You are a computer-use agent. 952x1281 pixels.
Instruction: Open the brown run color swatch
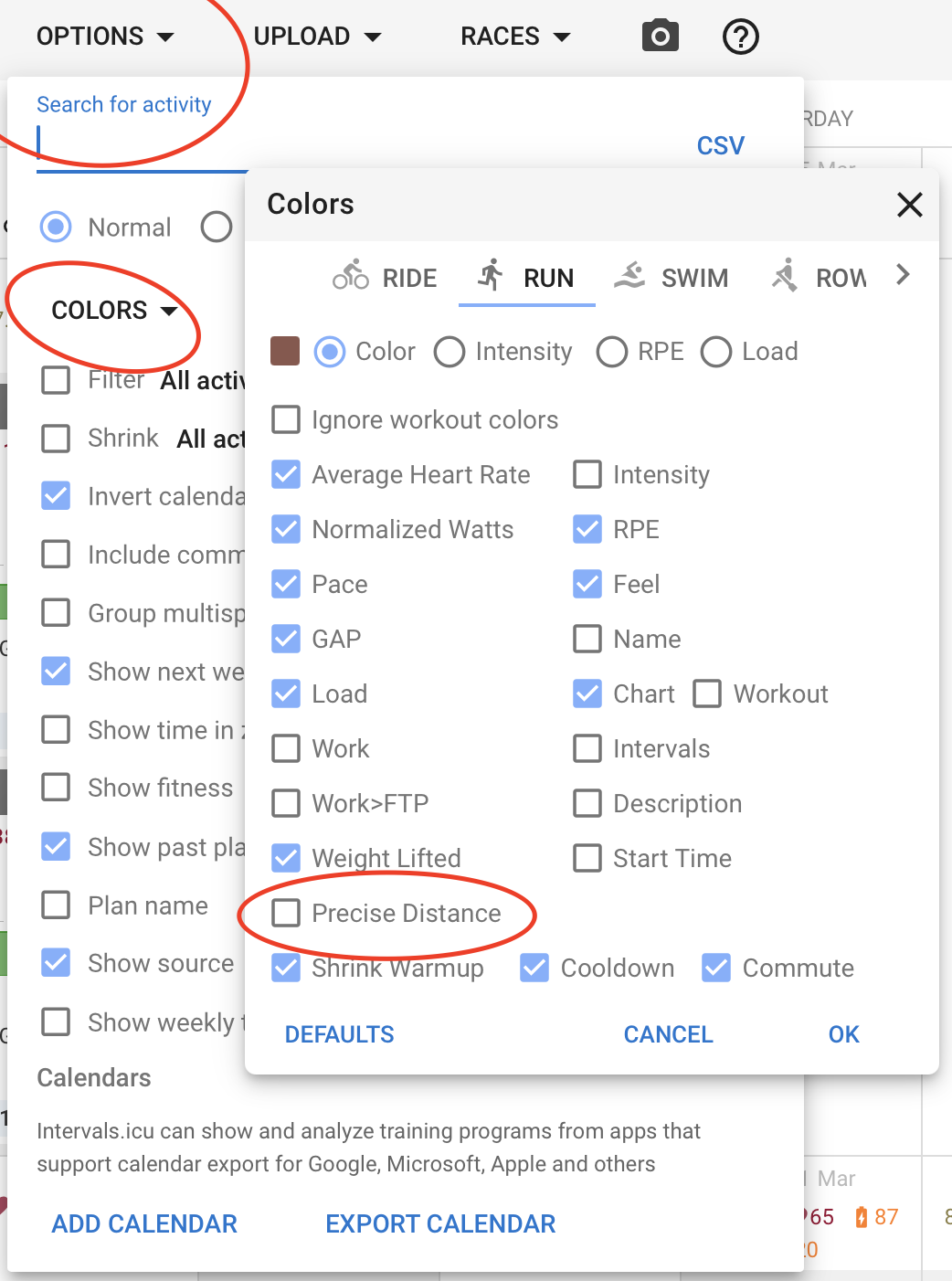pos(285,351)
